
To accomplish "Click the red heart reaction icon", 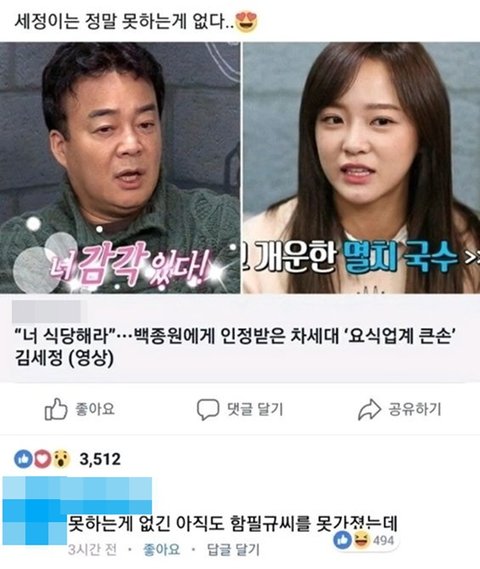I will (42, 459).
